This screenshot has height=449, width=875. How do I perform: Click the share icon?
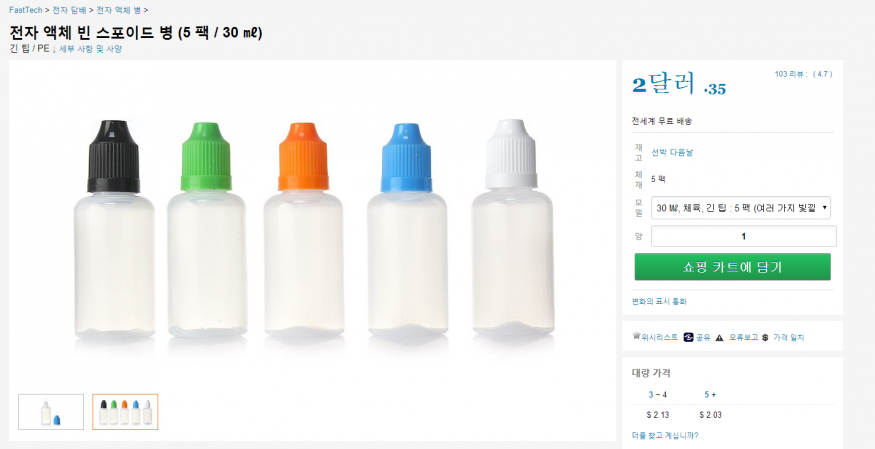[x=689, y=337]
